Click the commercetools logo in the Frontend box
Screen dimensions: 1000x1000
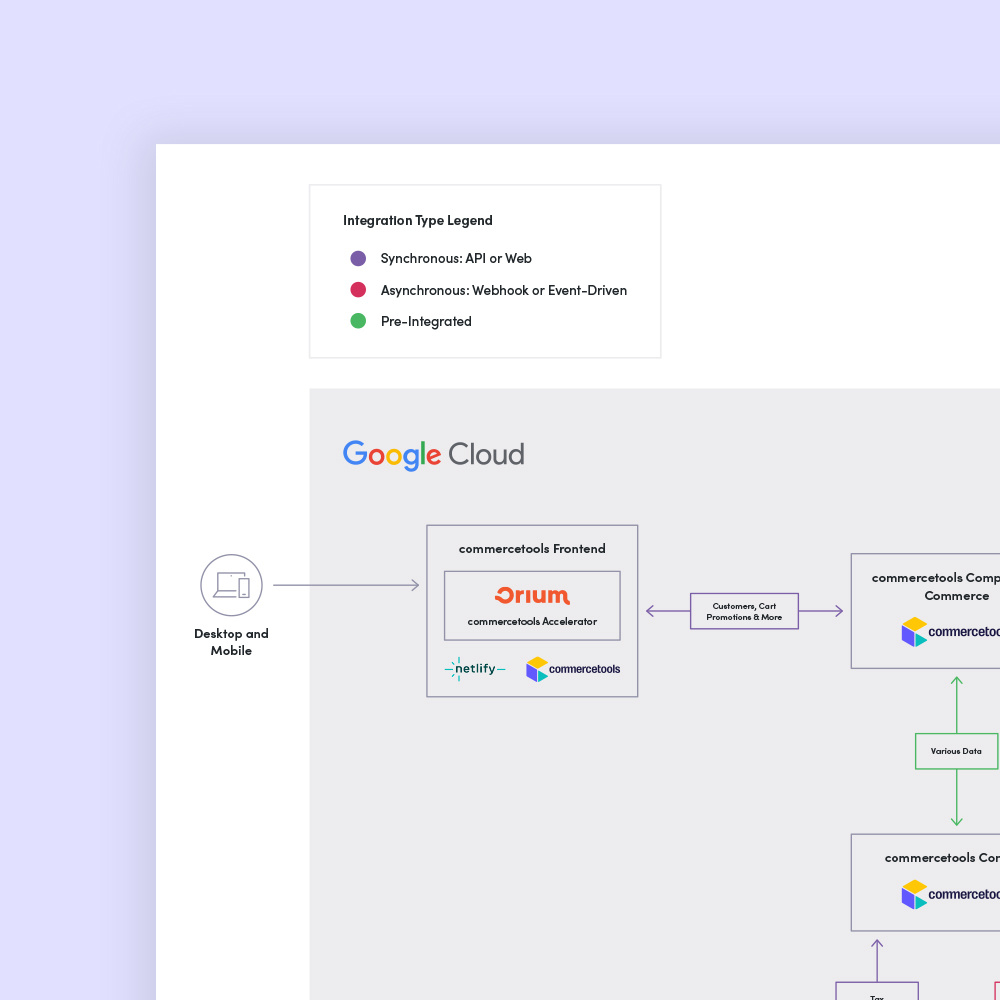[x=573, y=669]
